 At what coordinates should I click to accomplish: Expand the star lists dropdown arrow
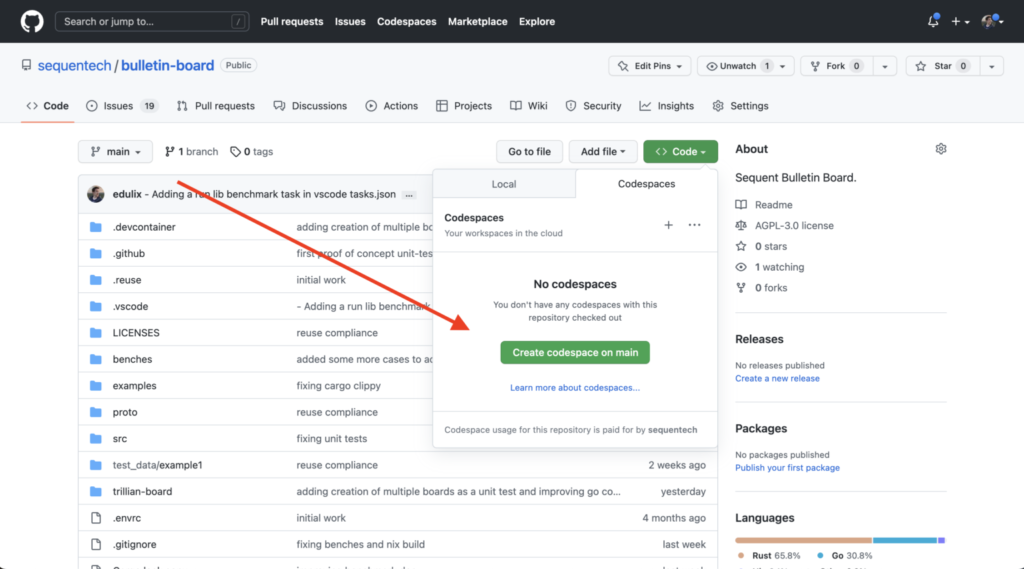coord(991,66)
